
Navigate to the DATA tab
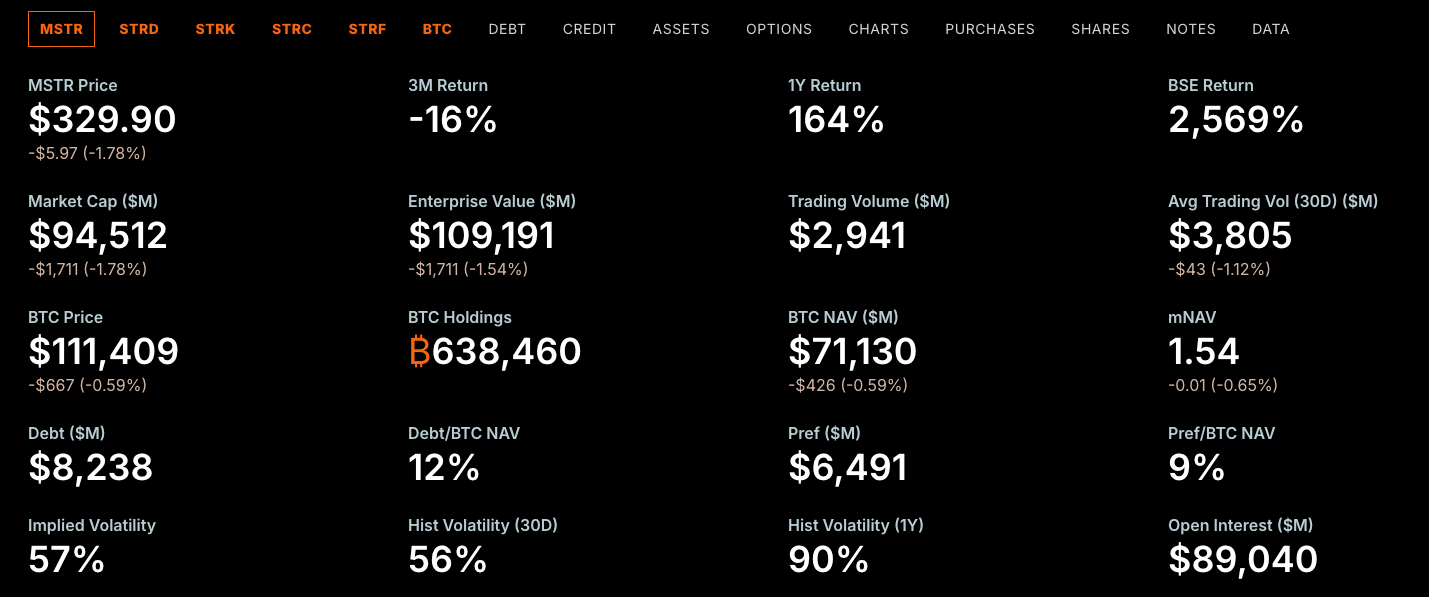point(1271,29)
